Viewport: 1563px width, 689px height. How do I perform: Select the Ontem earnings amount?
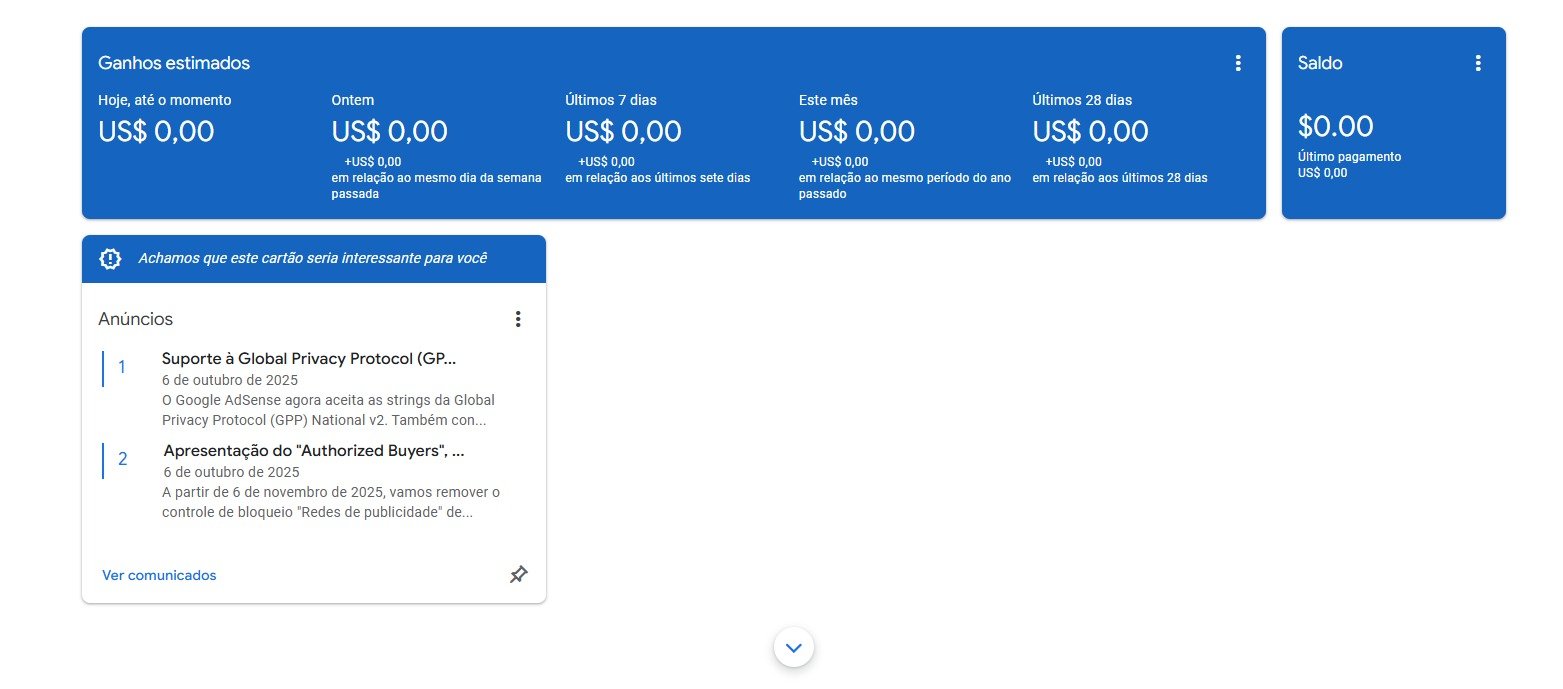[389, 131]
